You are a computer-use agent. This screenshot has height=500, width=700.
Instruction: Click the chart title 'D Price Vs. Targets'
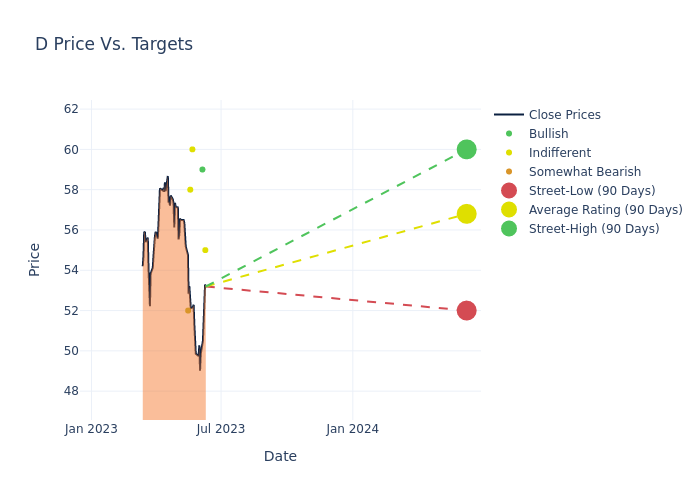[x=114, y=45]
